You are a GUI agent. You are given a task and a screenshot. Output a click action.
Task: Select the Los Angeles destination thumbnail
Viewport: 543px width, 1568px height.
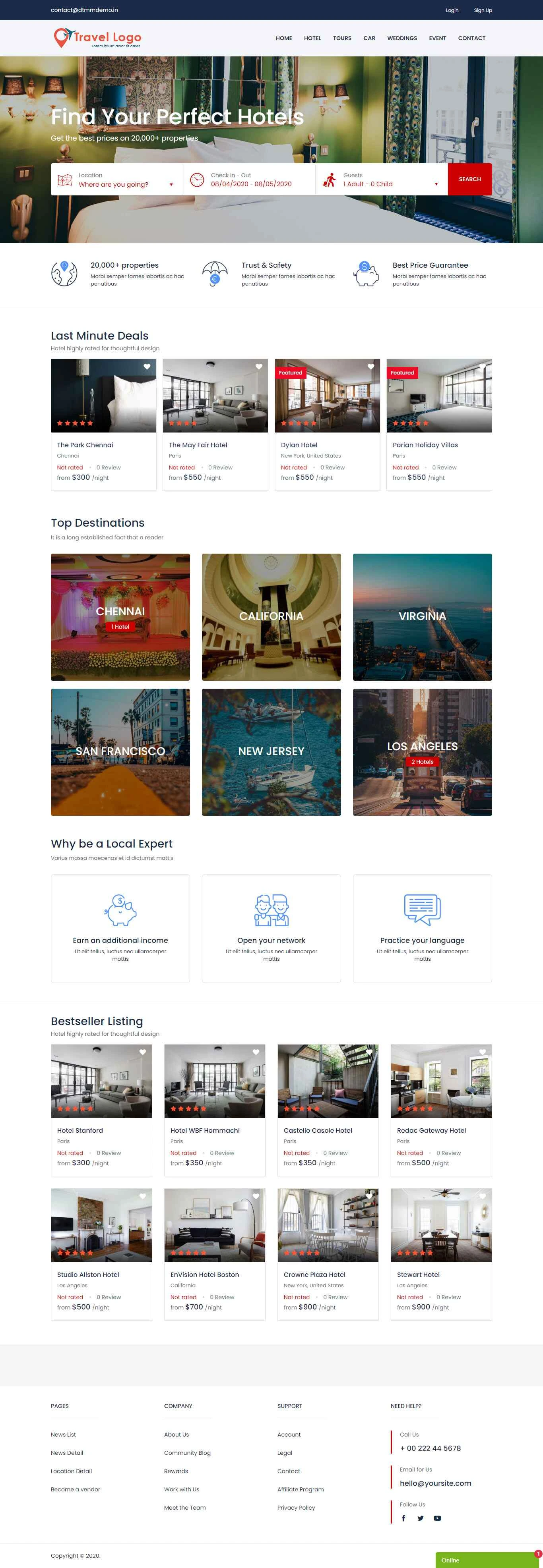click(422, 752)
